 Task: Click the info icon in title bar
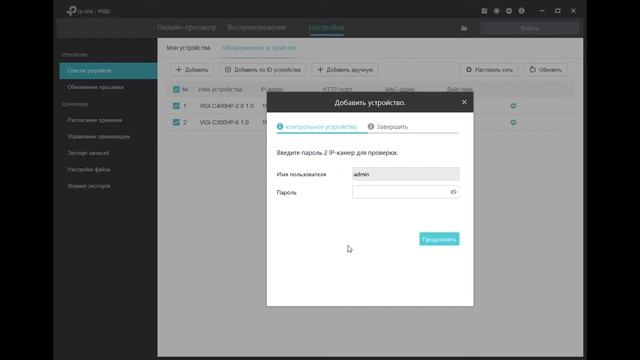[x=522, y=11]
